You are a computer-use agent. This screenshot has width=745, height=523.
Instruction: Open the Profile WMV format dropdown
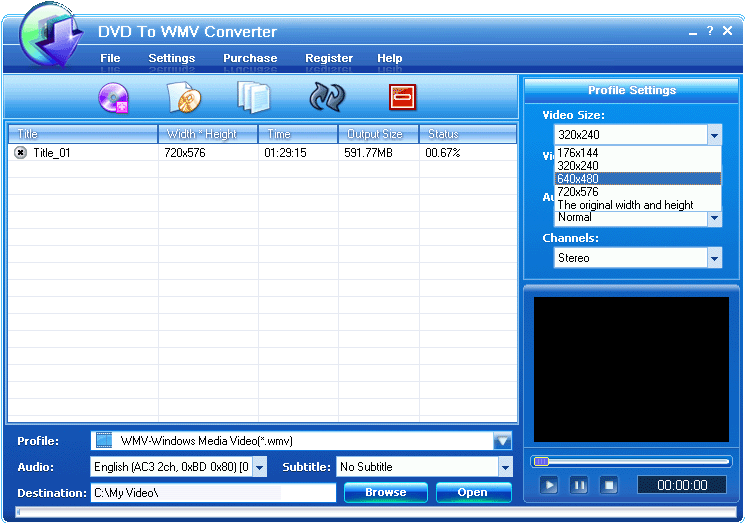coord(502,441)
